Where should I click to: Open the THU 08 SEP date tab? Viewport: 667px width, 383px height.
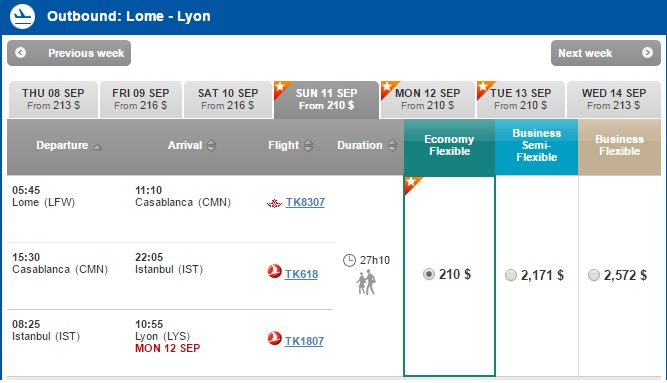53,99
